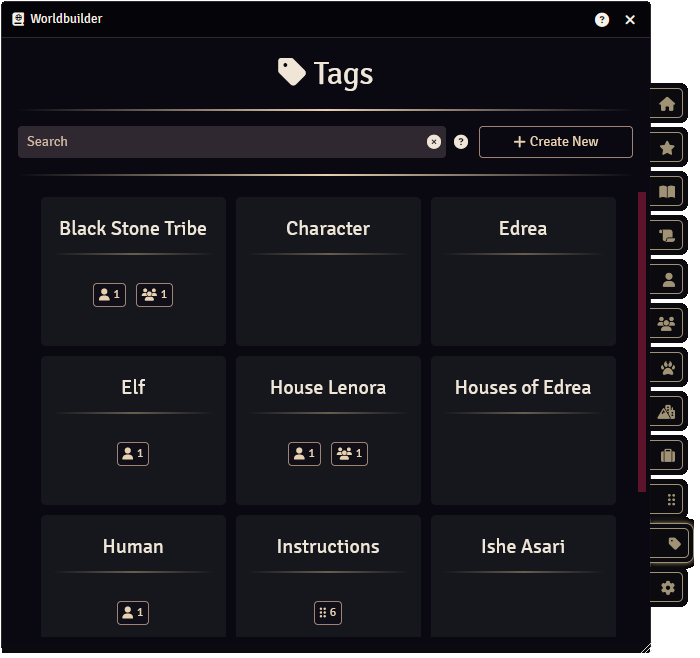
Task: Click the tag list scrollbar
Action: click(642, 342)
